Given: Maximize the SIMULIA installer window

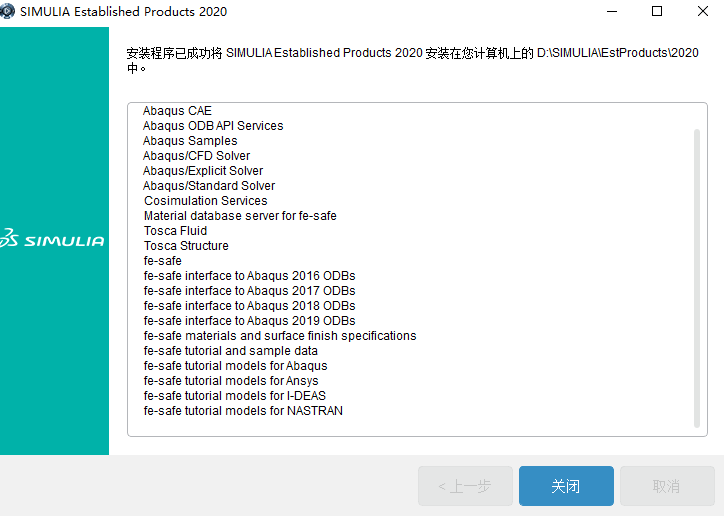Looking at the screenshot, I should click(657, 11).
